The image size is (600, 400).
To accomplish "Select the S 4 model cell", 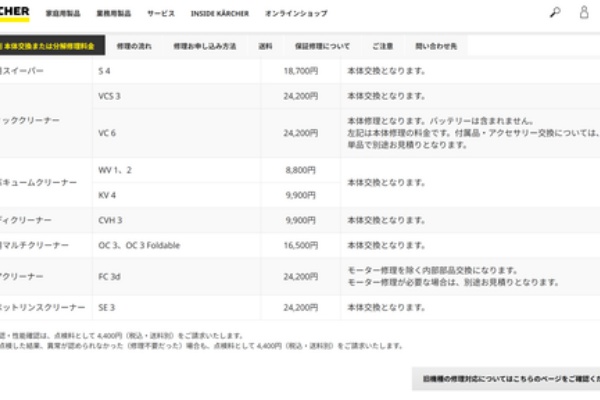I will tap(177, 71).
